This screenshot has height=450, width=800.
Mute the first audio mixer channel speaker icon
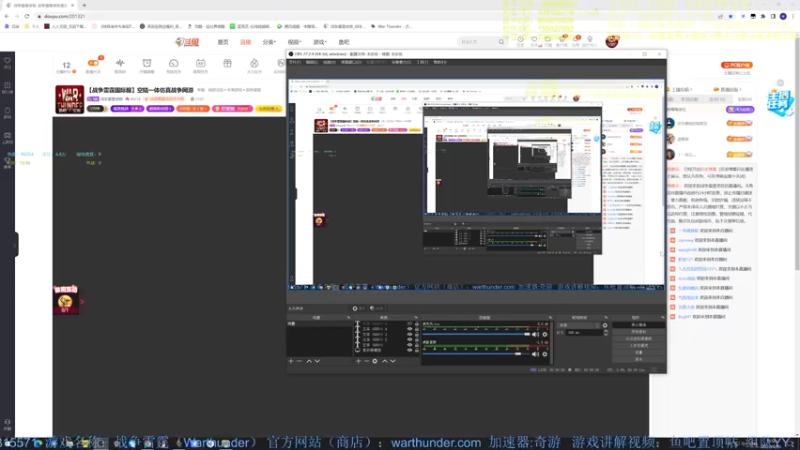coord(535,335)
